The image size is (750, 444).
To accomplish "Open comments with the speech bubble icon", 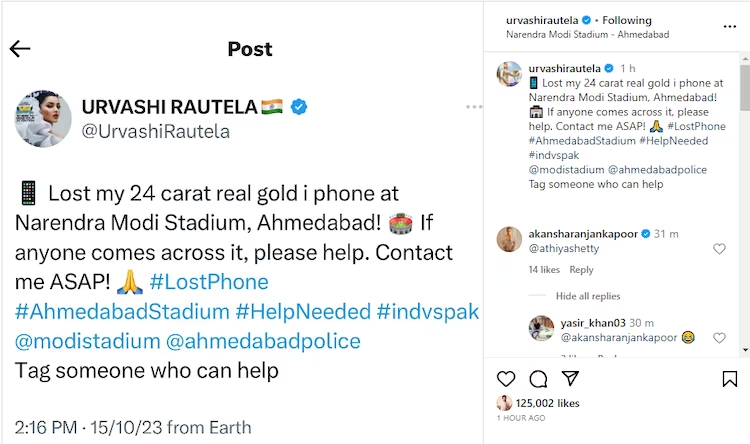I will click(538, 379).
